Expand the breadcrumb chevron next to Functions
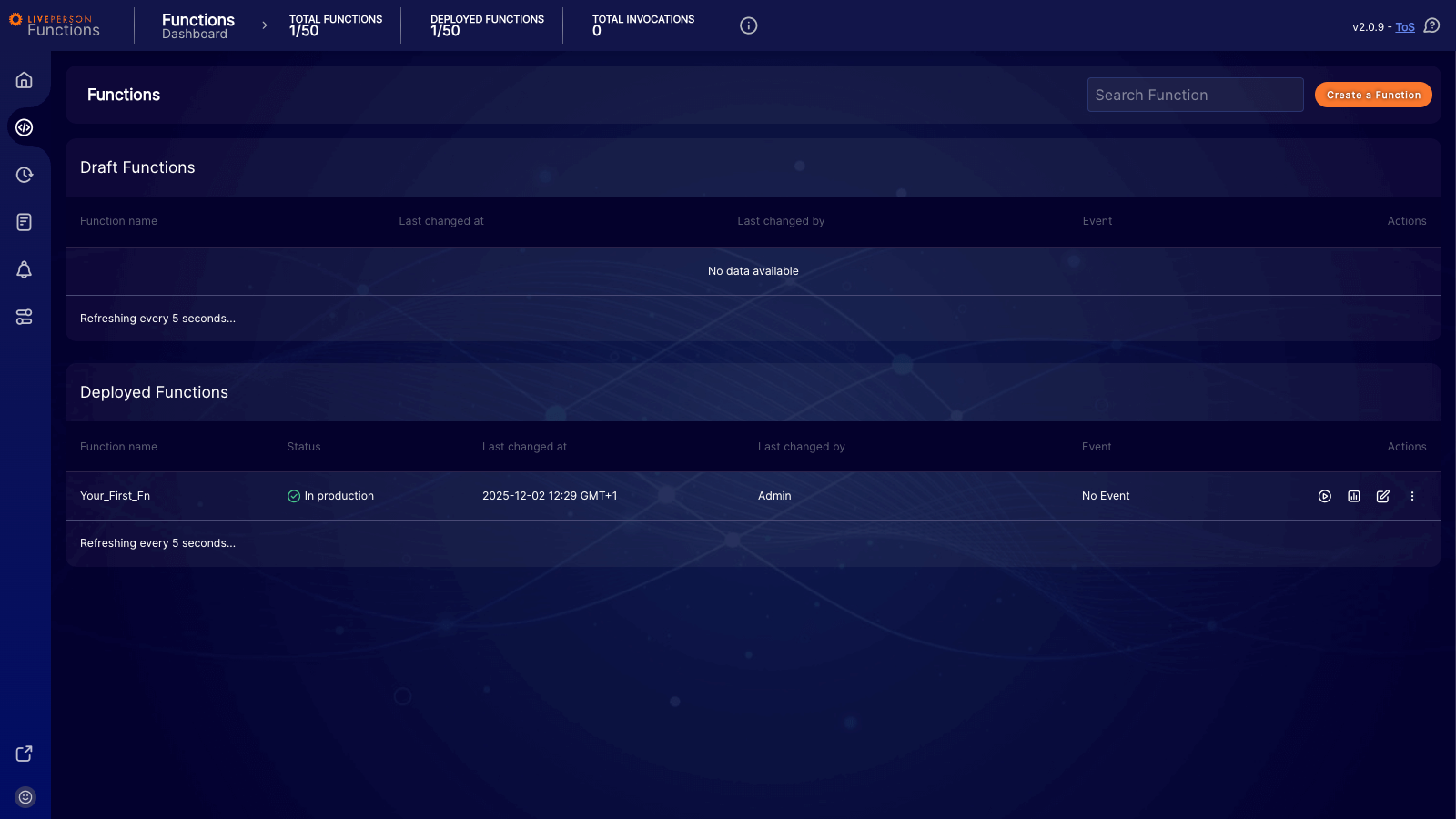The width and height of the screenshot is (1456, 819). click(x=263, y=25)
